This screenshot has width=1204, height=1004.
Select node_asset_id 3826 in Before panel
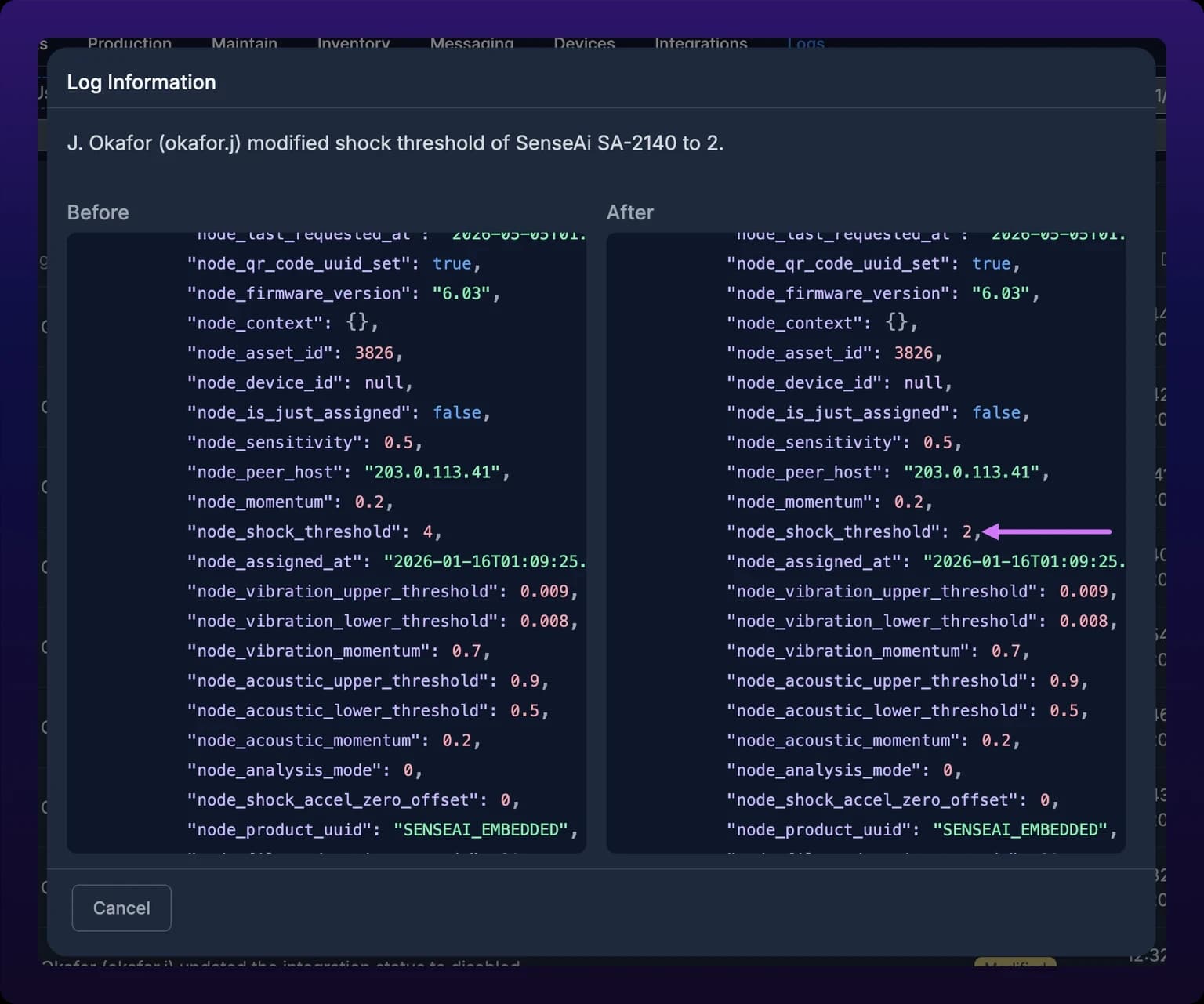click(x=295, y=353)
